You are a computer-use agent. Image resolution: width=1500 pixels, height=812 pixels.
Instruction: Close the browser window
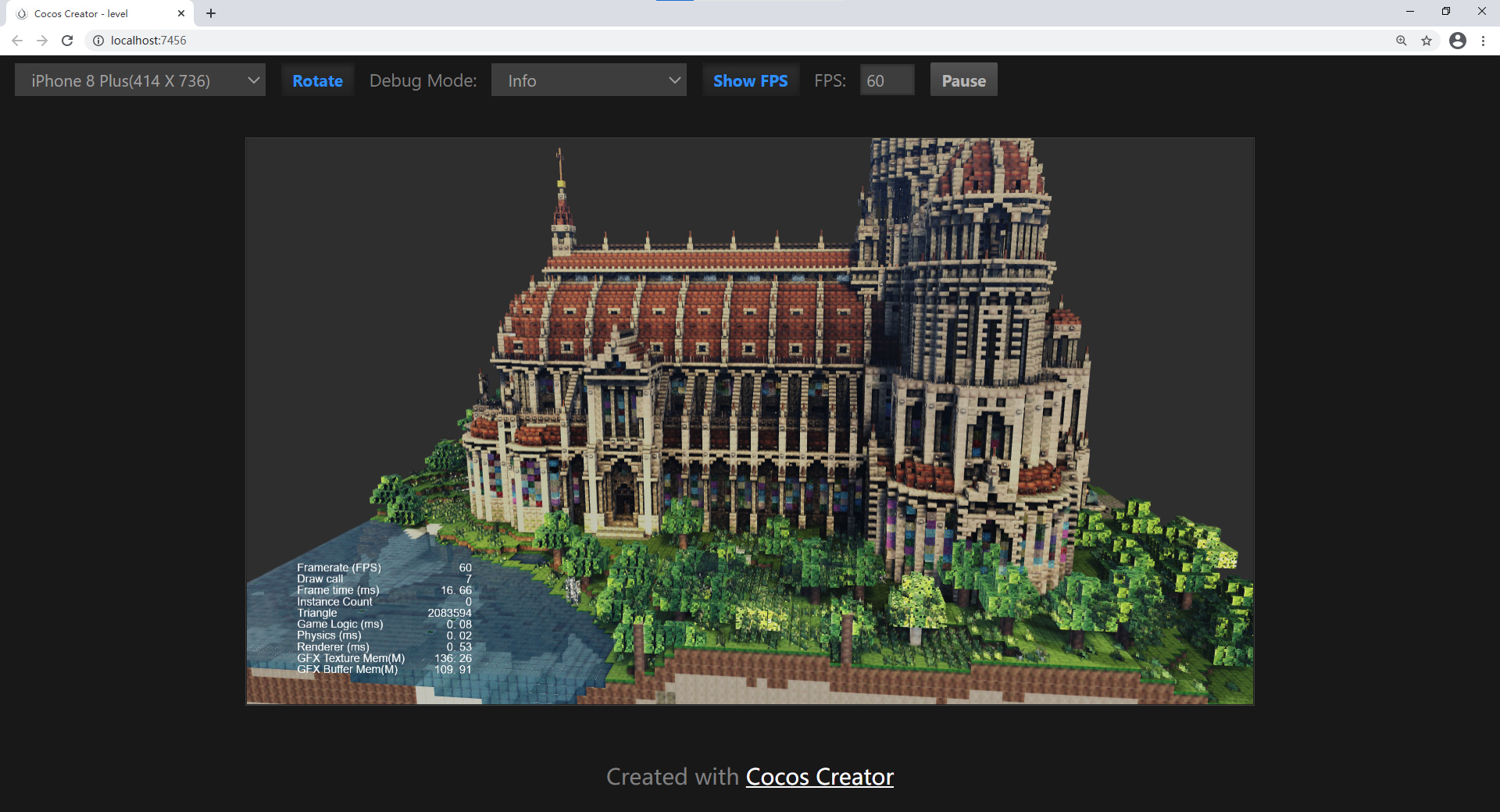tap(1482, 12)
